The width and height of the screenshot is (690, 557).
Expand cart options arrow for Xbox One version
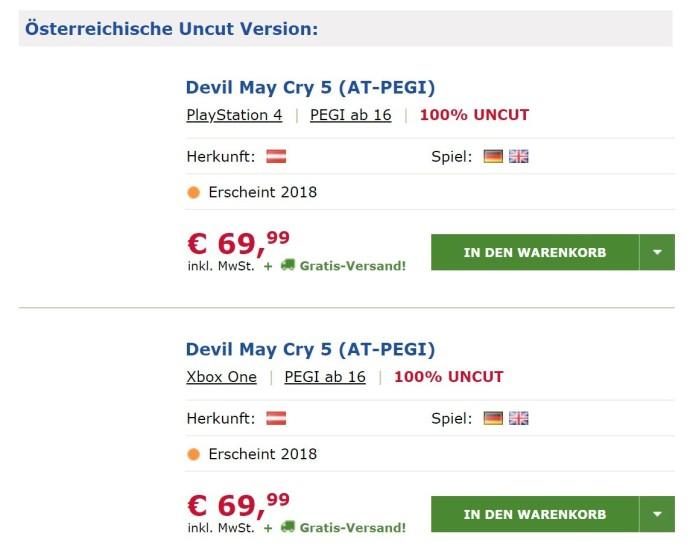click(657, 514)
